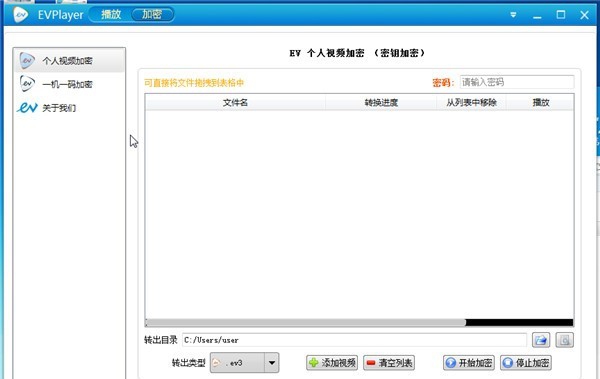The height and width of the screenshot is (379, 600).
Task: Click the 文件名 column header
Action: point(235,103)
